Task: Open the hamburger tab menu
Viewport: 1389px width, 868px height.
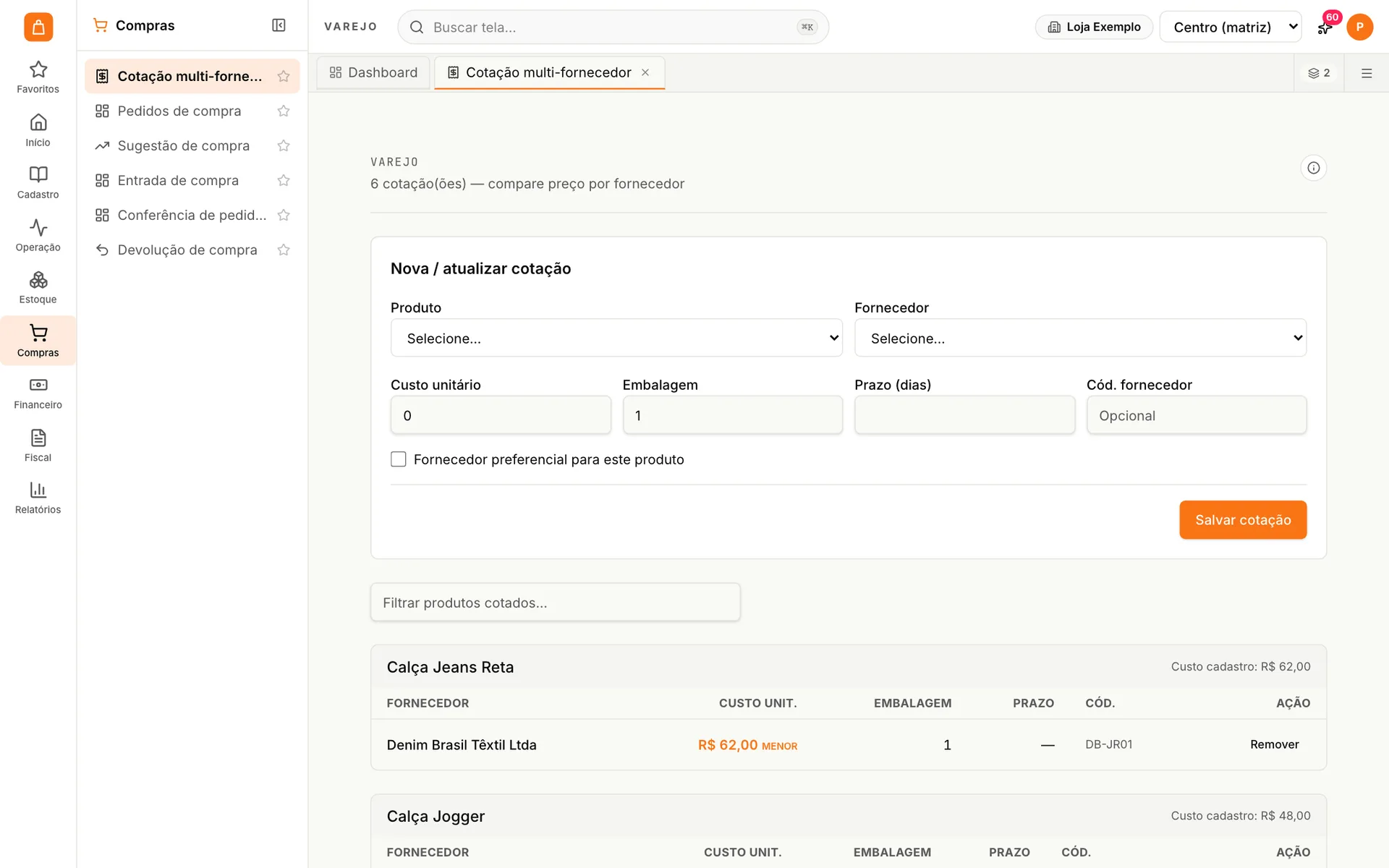Action: click(1366, 73)
